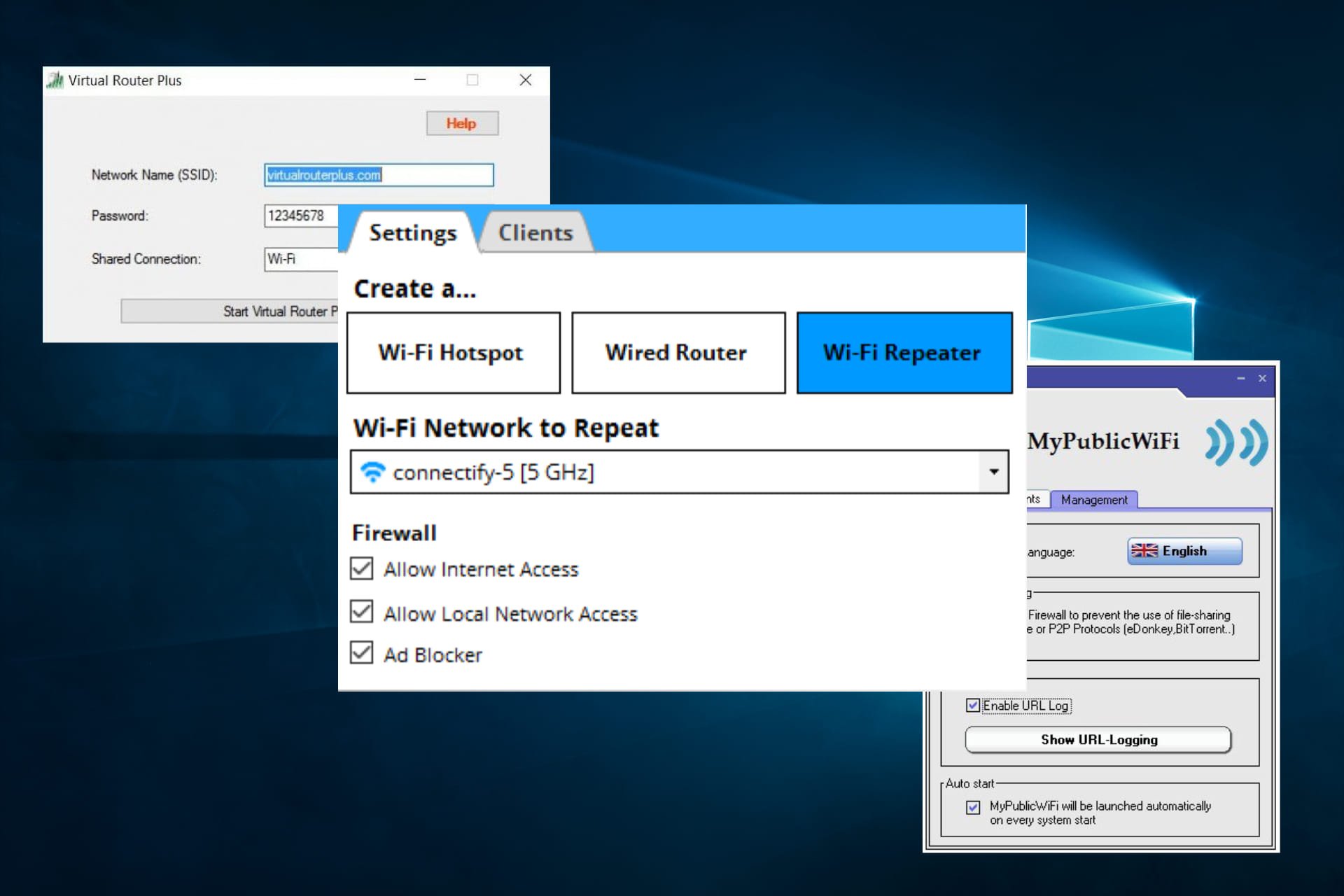Uncheck Enable URL Log in MyPublicWiFi
The width and height of the screenshot is (1344, 896).
[x=972, y=706]
